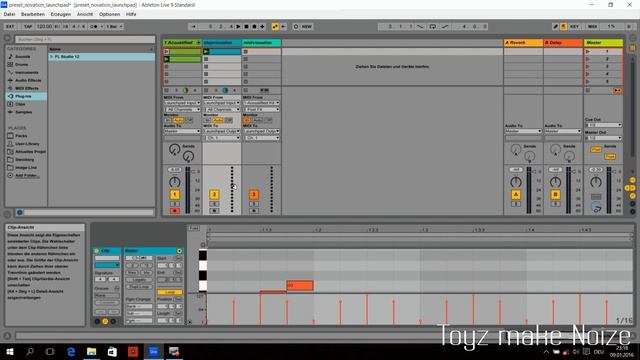Open the Hilfe menu
The image size is (640, 360).
coord(131,14)
